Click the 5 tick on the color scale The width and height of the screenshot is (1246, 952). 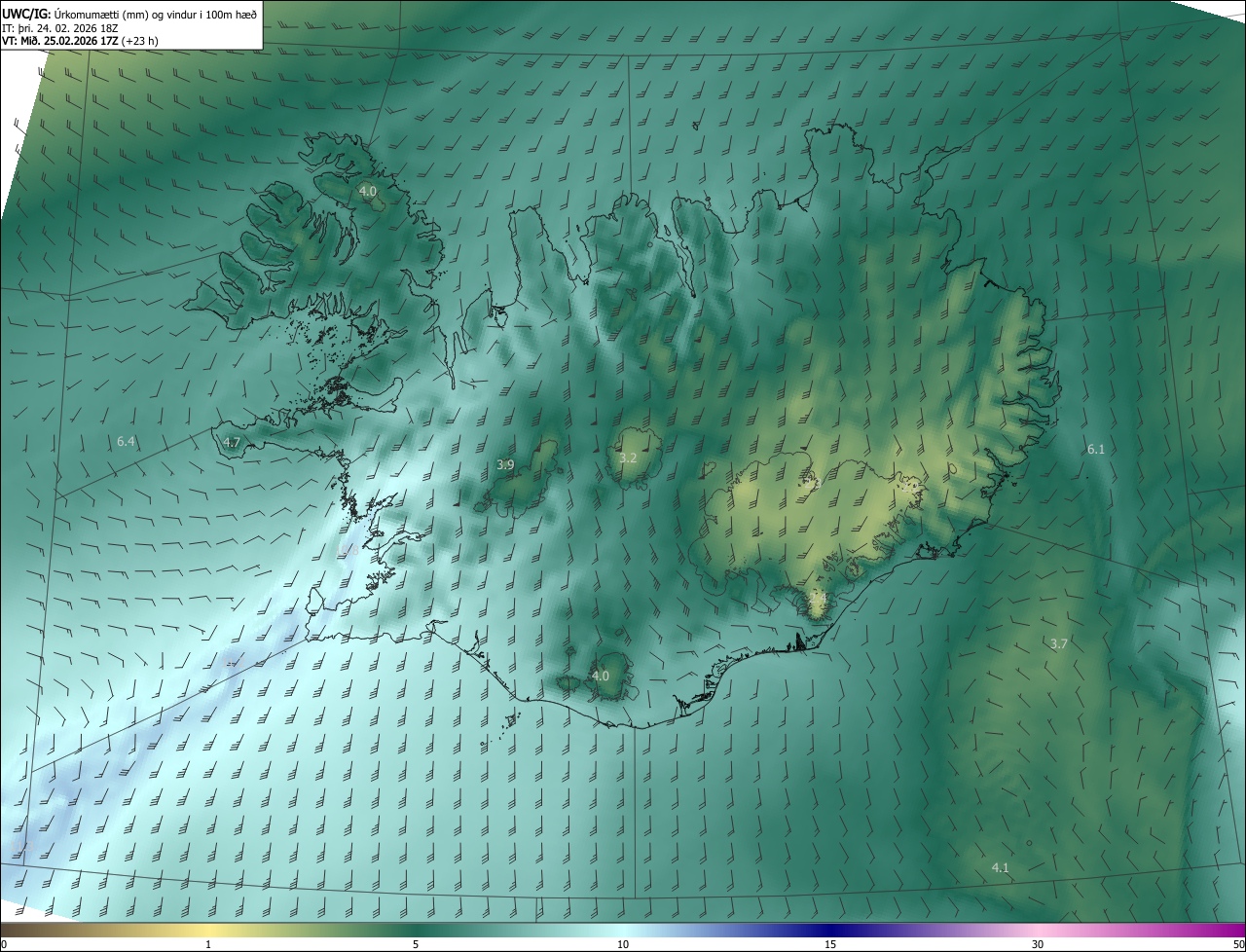click(x=416, y=944)
